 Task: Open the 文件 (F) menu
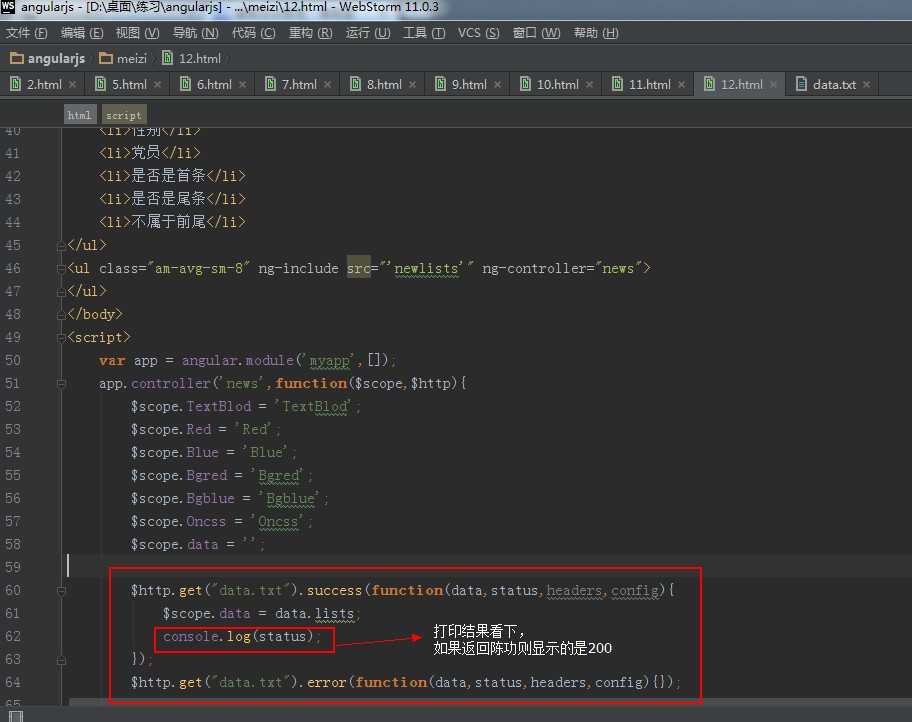pyautogui.click(x=26, y=33)
